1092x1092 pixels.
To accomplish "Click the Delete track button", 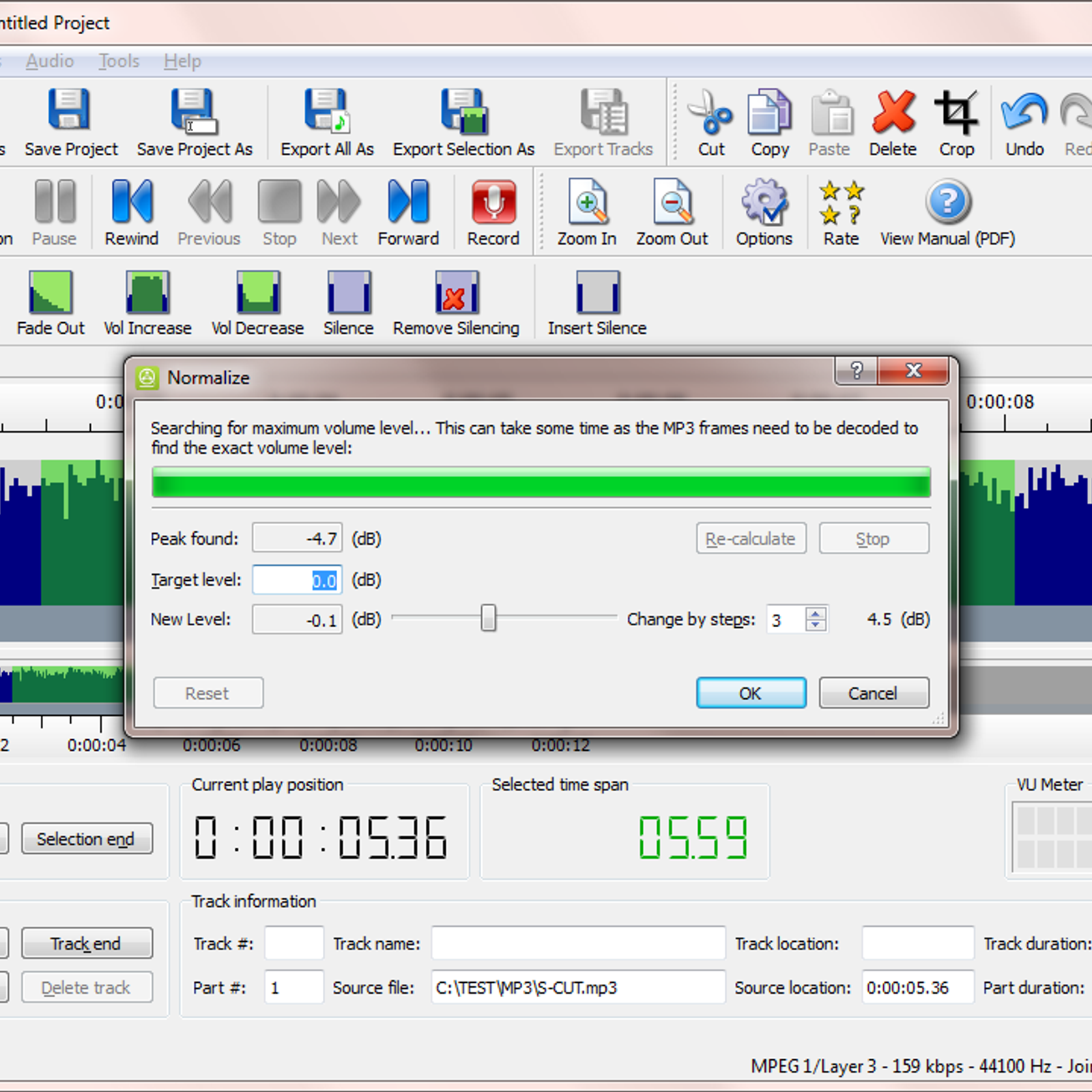I will pos(87,988).
